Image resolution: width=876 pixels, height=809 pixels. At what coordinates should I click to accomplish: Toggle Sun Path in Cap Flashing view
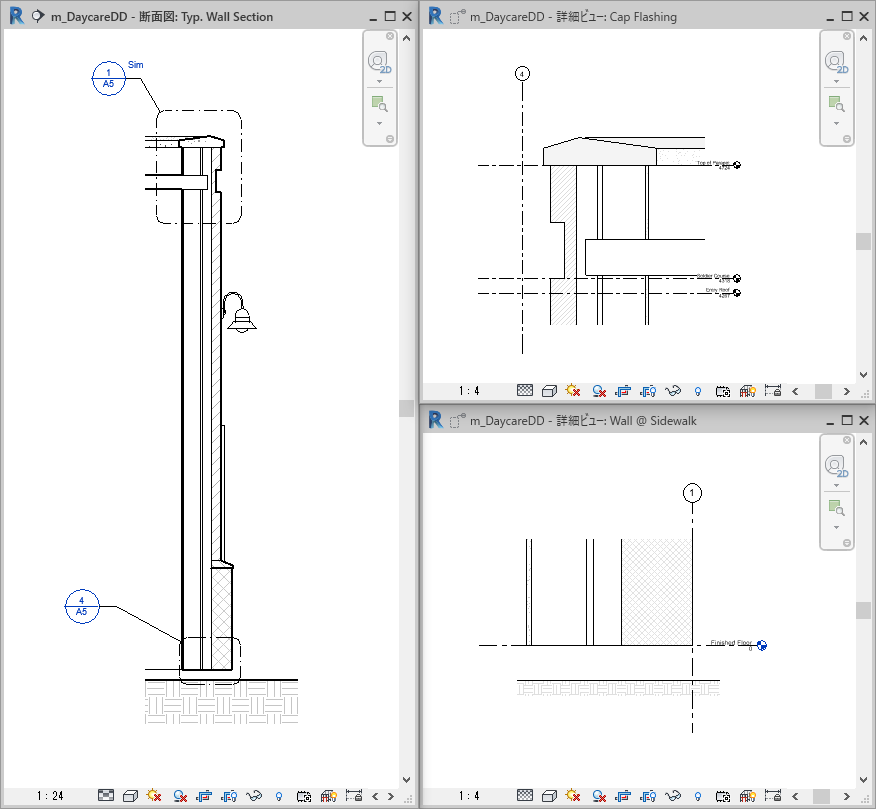pos(573,391)
